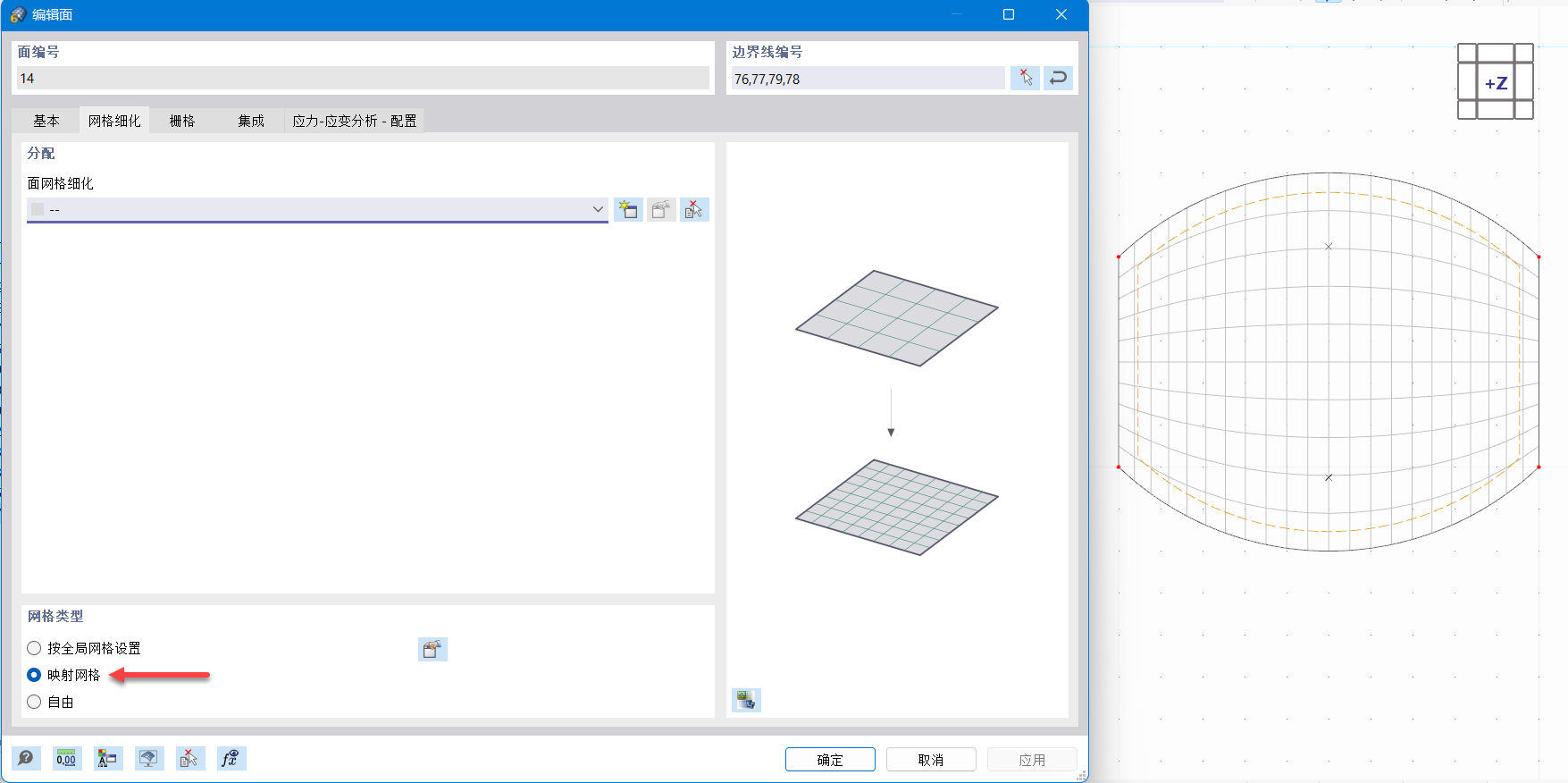Click the 边界线编号 field 76,77,79,78
The width and height of the screenshot is (1568, 783).
click(868, 79)
